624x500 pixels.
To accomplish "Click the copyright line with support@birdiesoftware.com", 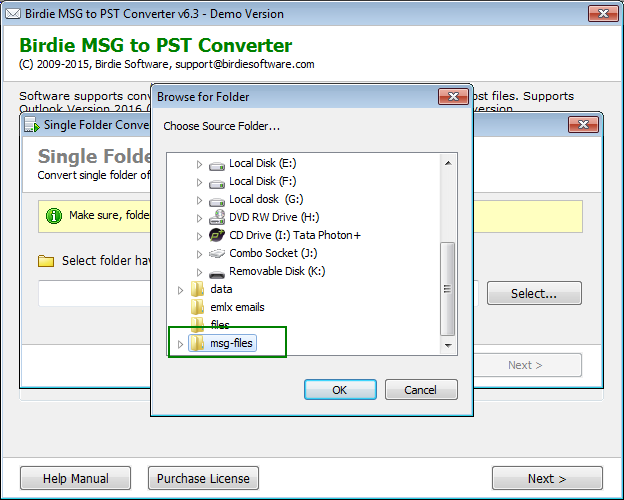I will click(x=167, y=64).
